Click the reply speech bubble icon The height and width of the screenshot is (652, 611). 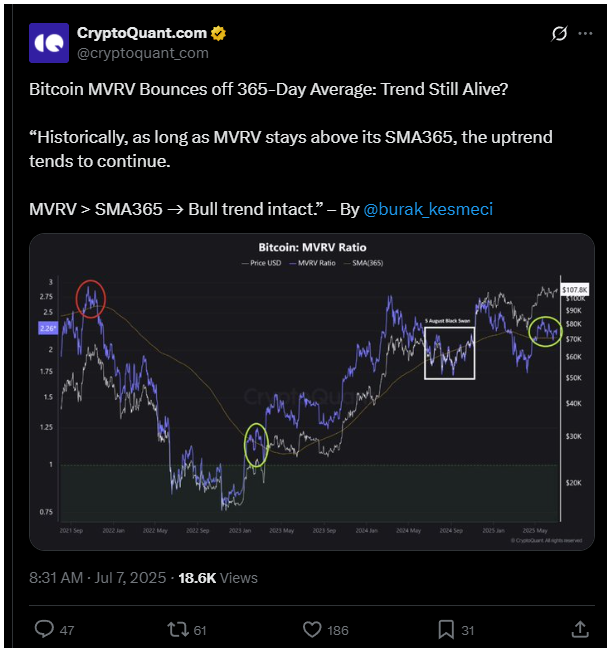coord(44,629)
